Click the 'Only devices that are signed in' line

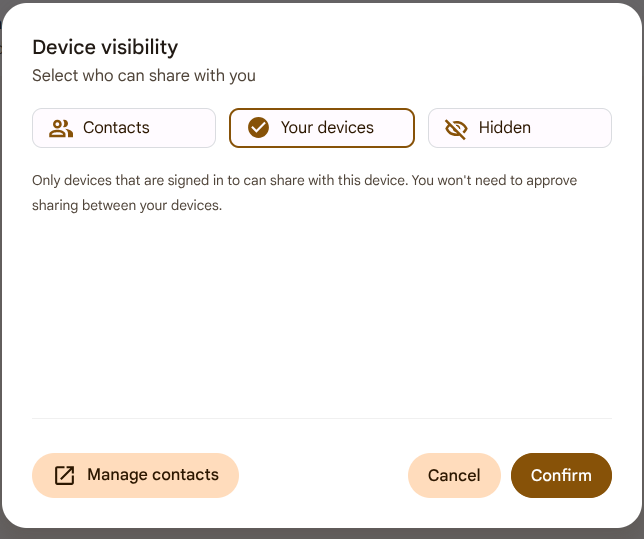click(x=304, y=181)
